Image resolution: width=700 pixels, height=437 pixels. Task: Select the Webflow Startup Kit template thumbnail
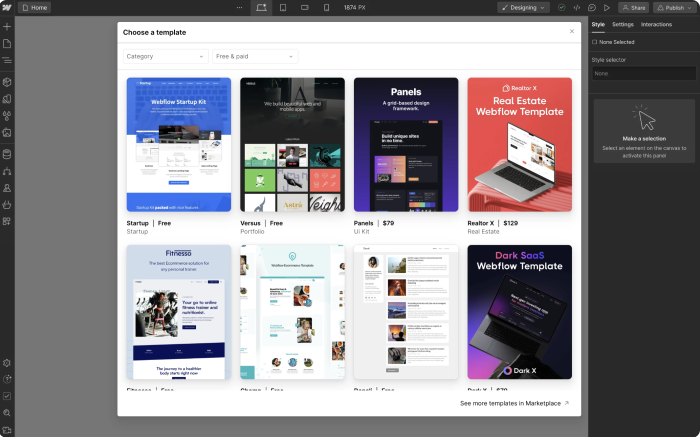[x=179, y=145]
